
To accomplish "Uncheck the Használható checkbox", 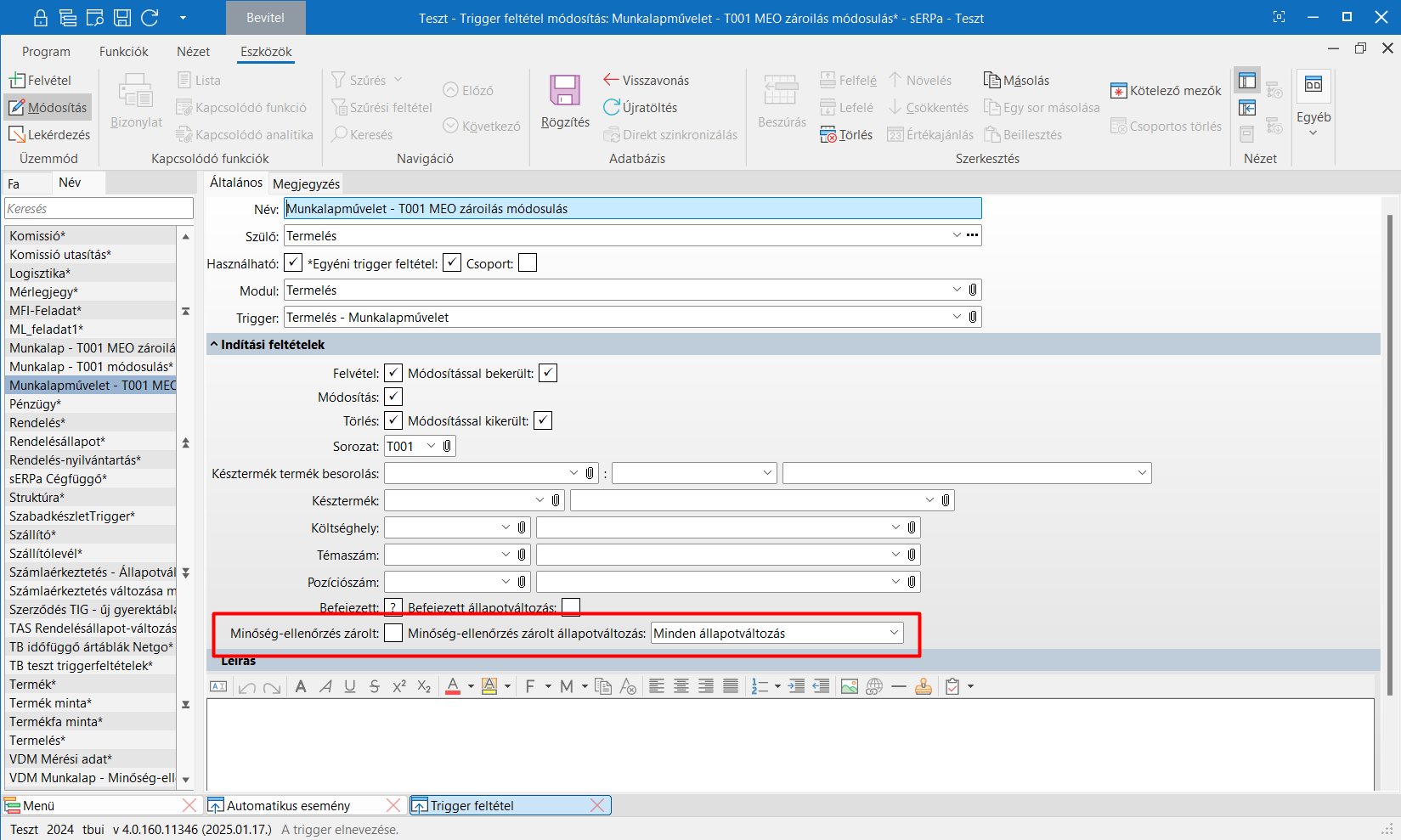I will click(293, 263).
